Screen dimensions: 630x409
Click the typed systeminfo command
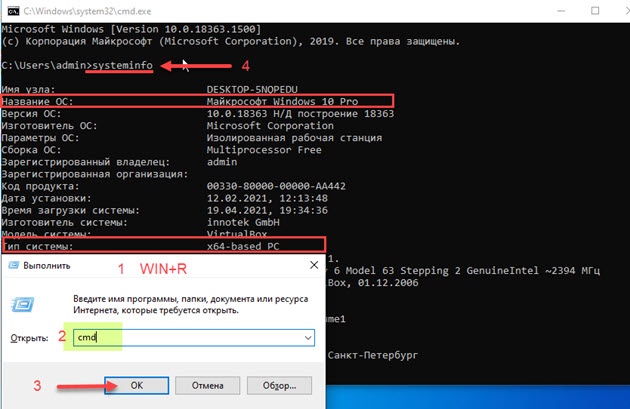coord(122,65)
